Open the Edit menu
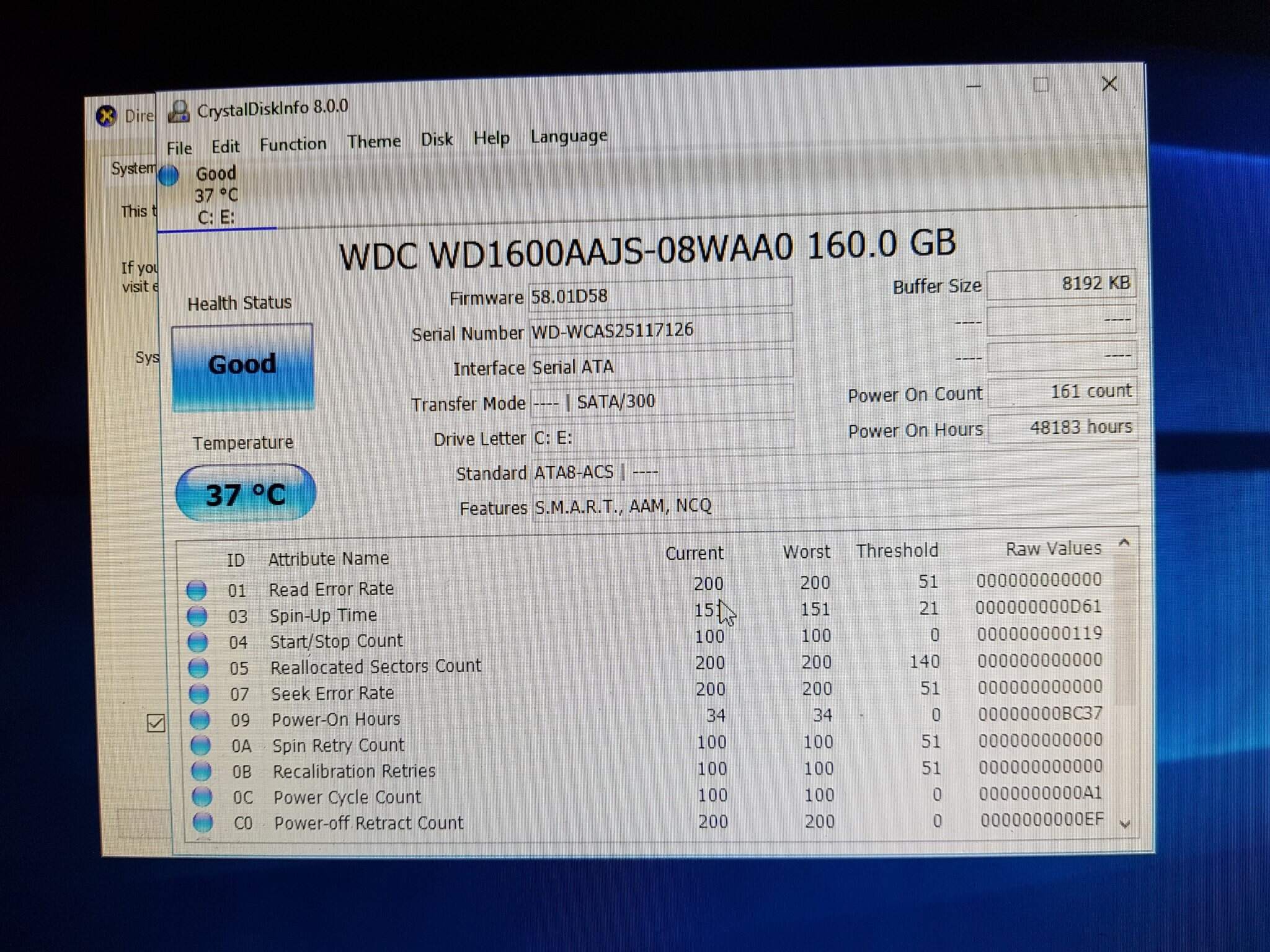 coord(225,146)
